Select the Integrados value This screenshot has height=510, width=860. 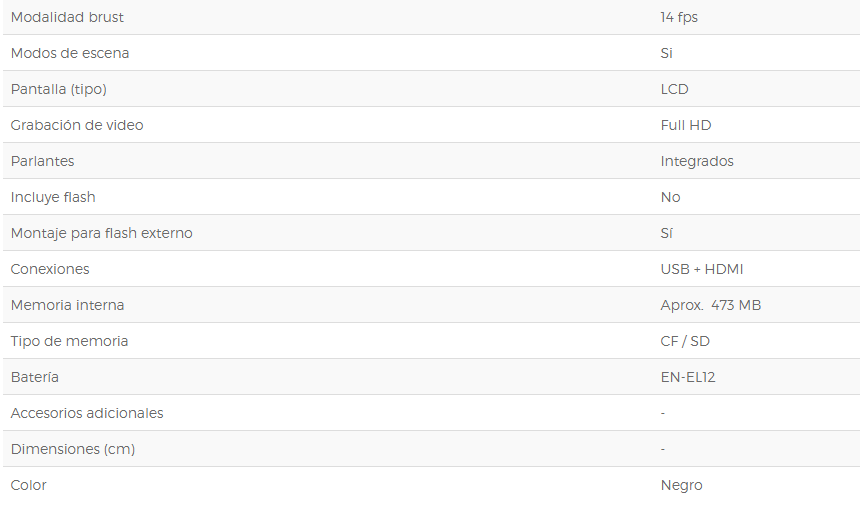coord(697,162)
